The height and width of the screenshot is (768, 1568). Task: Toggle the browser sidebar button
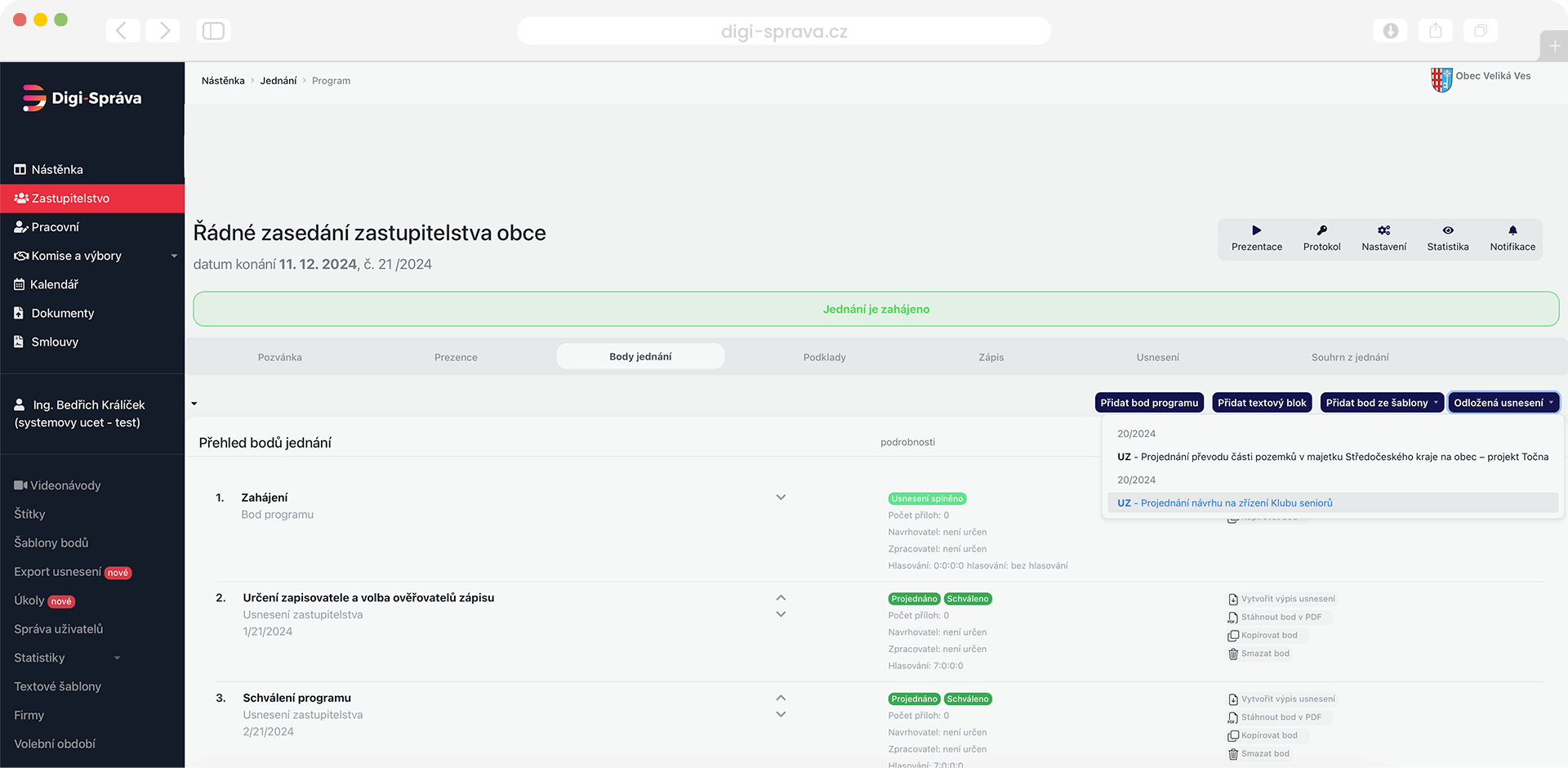(213, 31)
